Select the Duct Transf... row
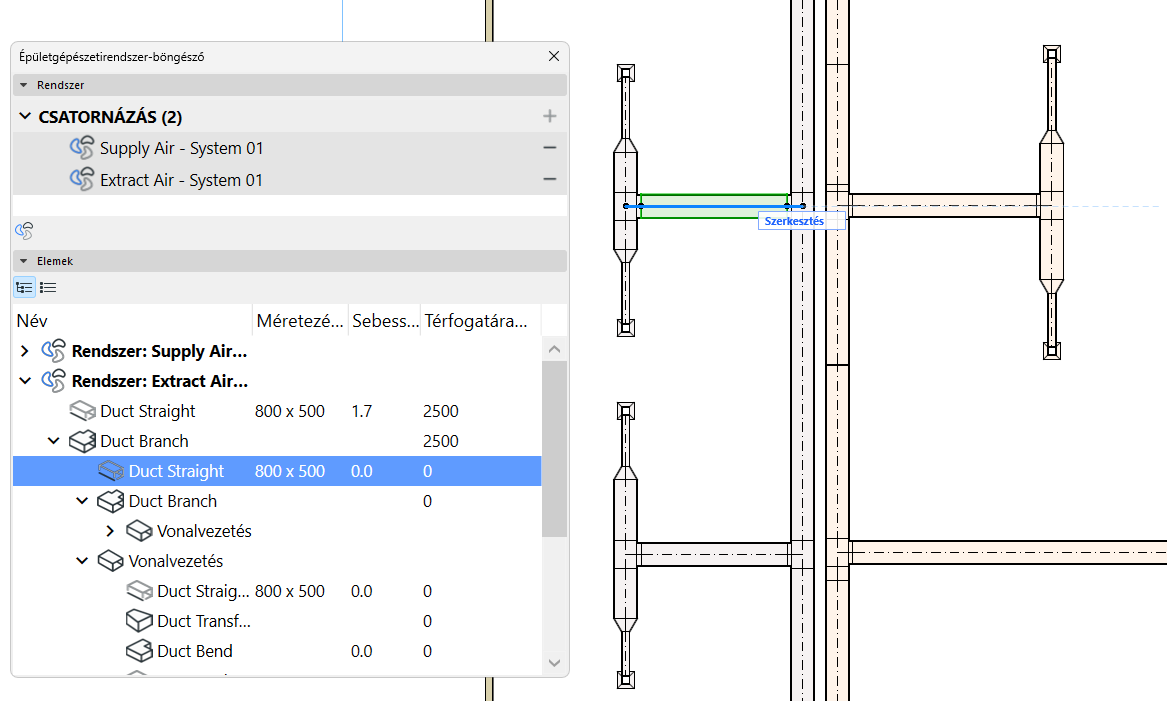 [277, 621]
